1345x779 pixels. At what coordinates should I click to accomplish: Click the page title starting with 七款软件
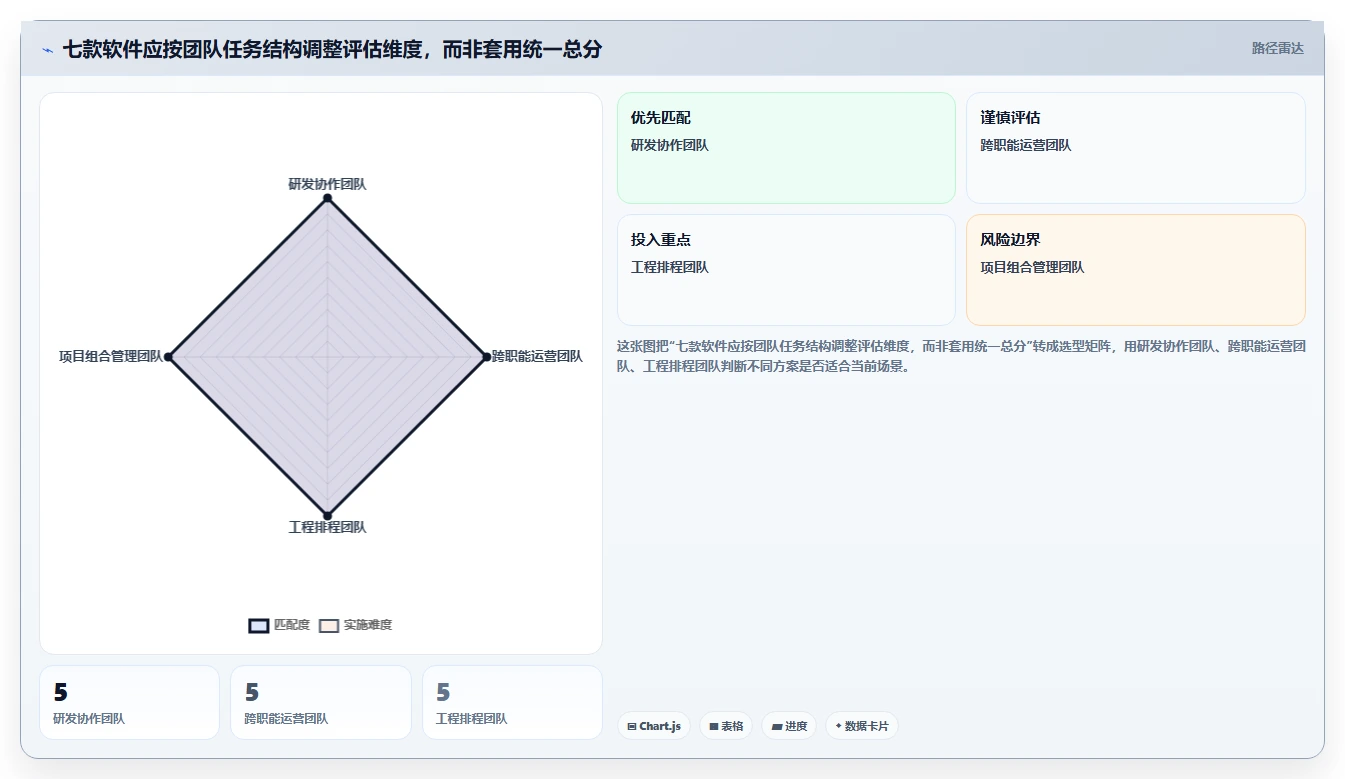click(x=332, y=49)
